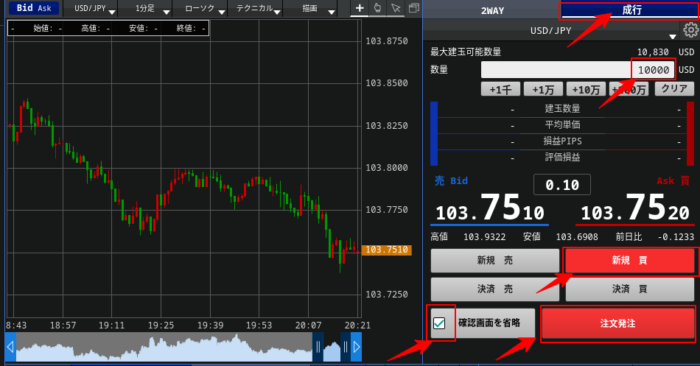Switch to the 成行 tab
The image size is (700, 366).
(x=631, y=10)
